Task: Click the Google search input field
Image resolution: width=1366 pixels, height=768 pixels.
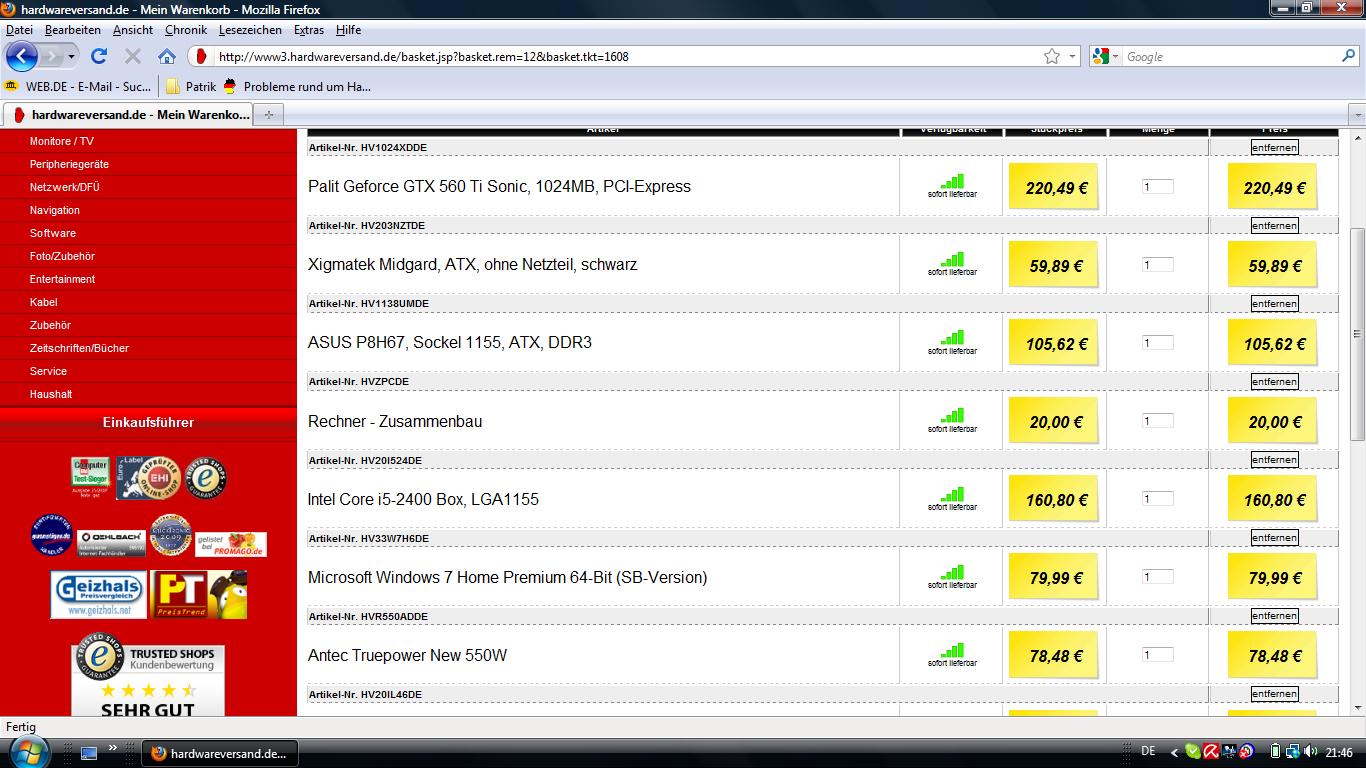Action: (x=1230, y=56)
